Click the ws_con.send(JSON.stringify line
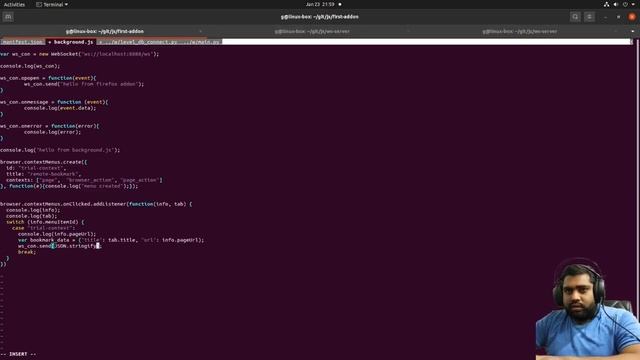 tap(59, 246)
